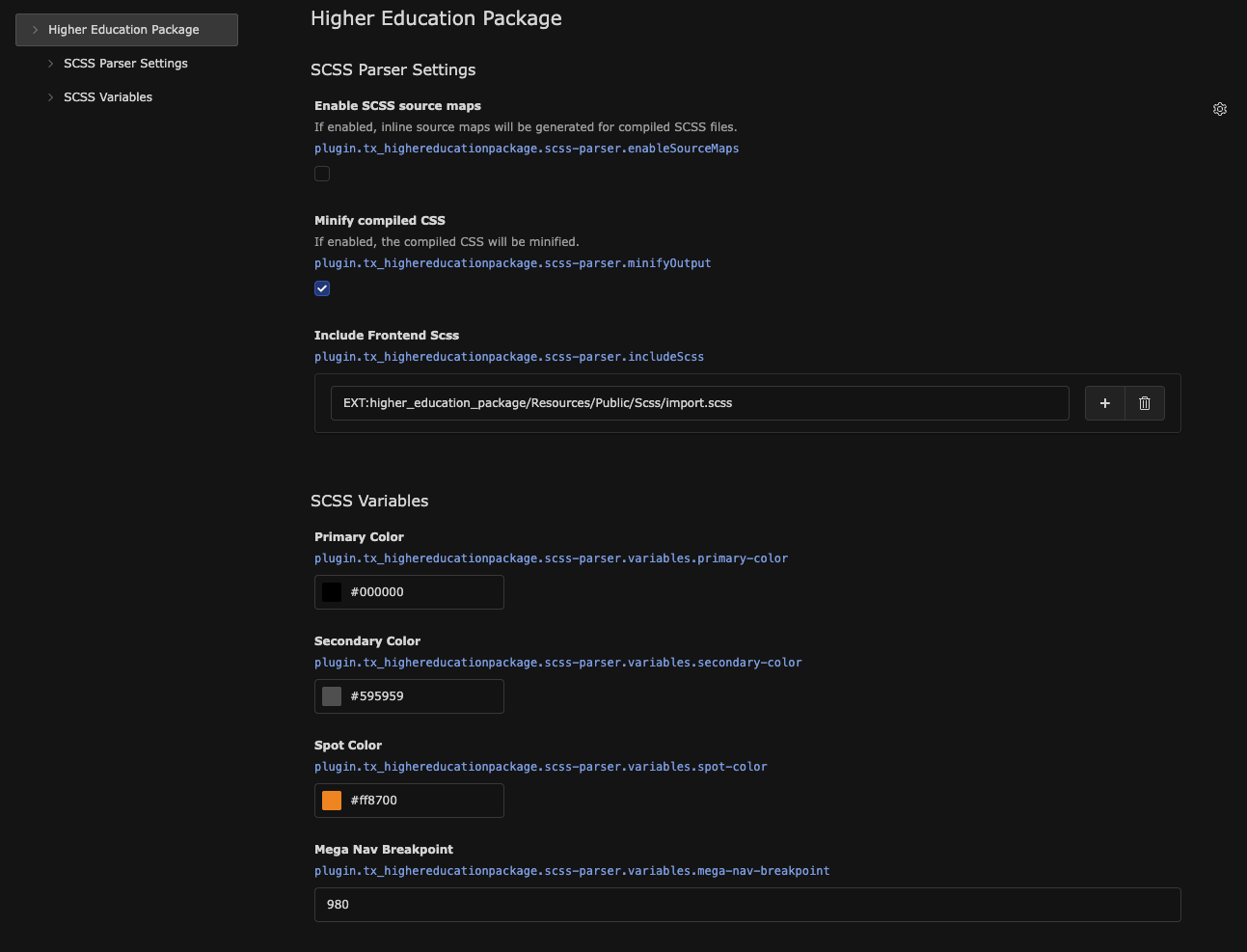Click the minifyOutput setting key link
Viewport: 1247px width, 952px height.
coord(512,263)
